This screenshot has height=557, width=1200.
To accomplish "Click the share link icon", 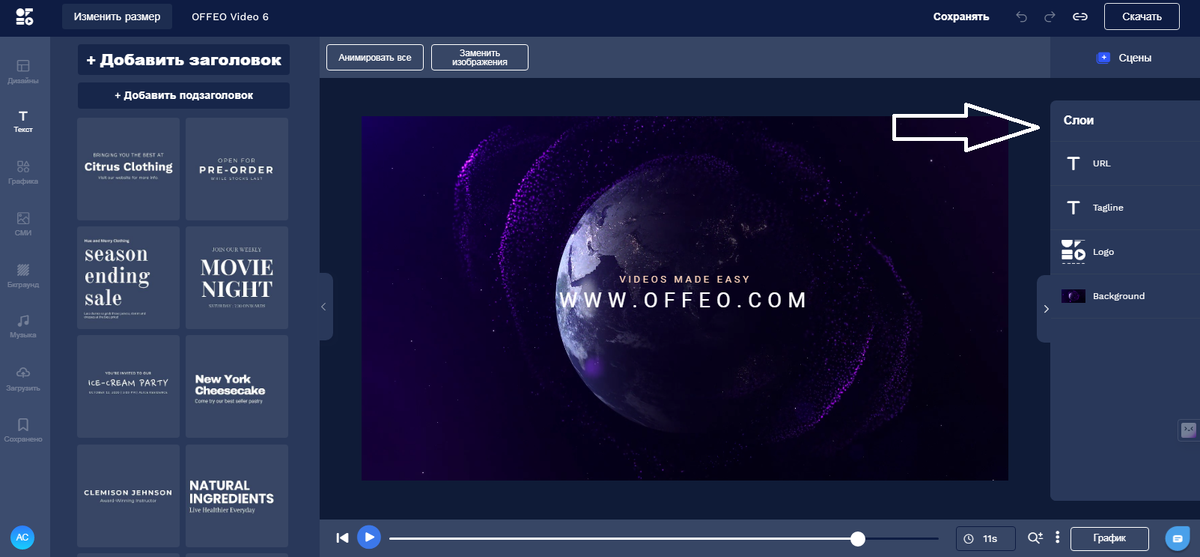I will tap(1080, 17).
